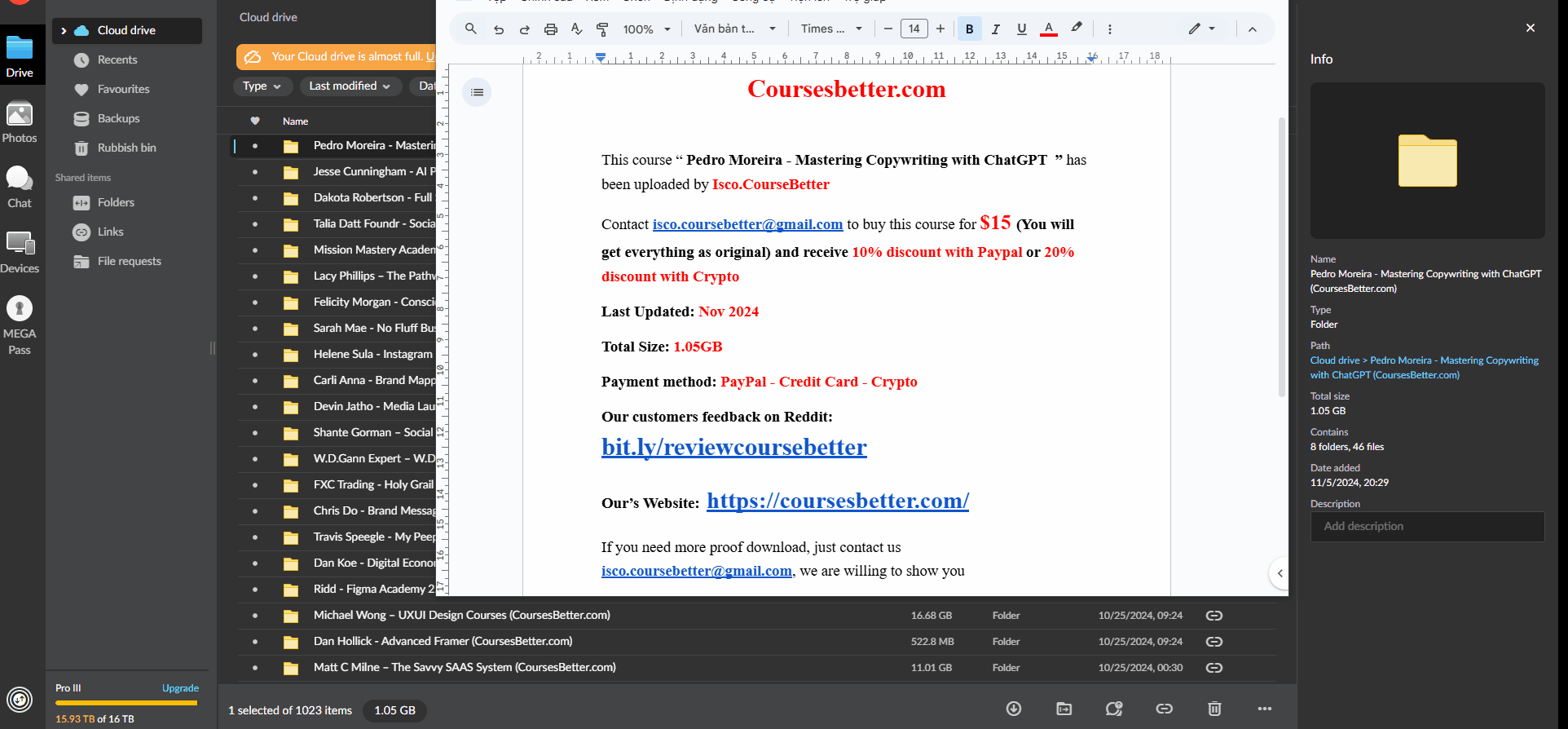Toggle italic formatting
1568x729 pixels.
click(x=995, y=29)
